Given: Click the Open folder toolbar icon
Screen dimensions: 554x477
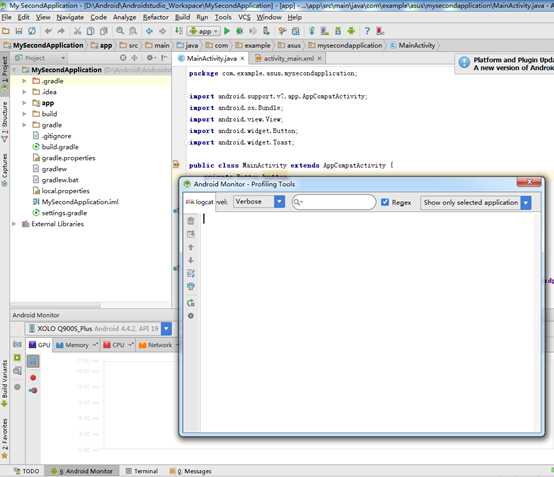Looking at the screenshot, I should point(6,31).
